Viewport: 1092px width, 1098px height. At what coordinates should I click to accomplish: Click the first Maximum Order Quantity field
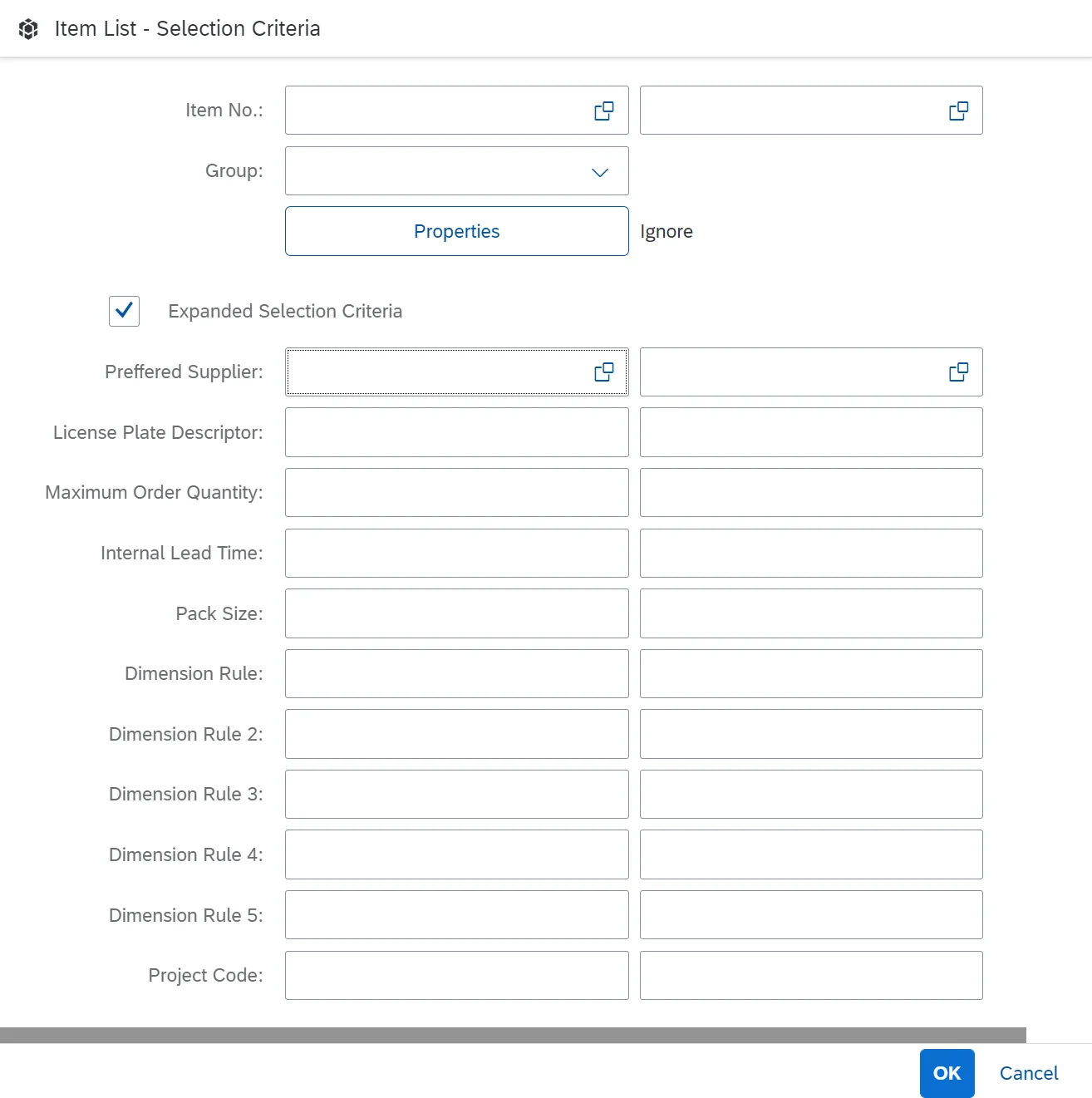456,493
